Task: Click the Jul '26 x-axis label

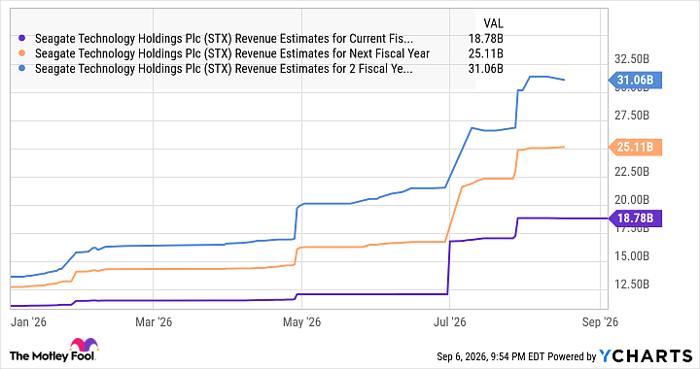Action: pos(450,322)
